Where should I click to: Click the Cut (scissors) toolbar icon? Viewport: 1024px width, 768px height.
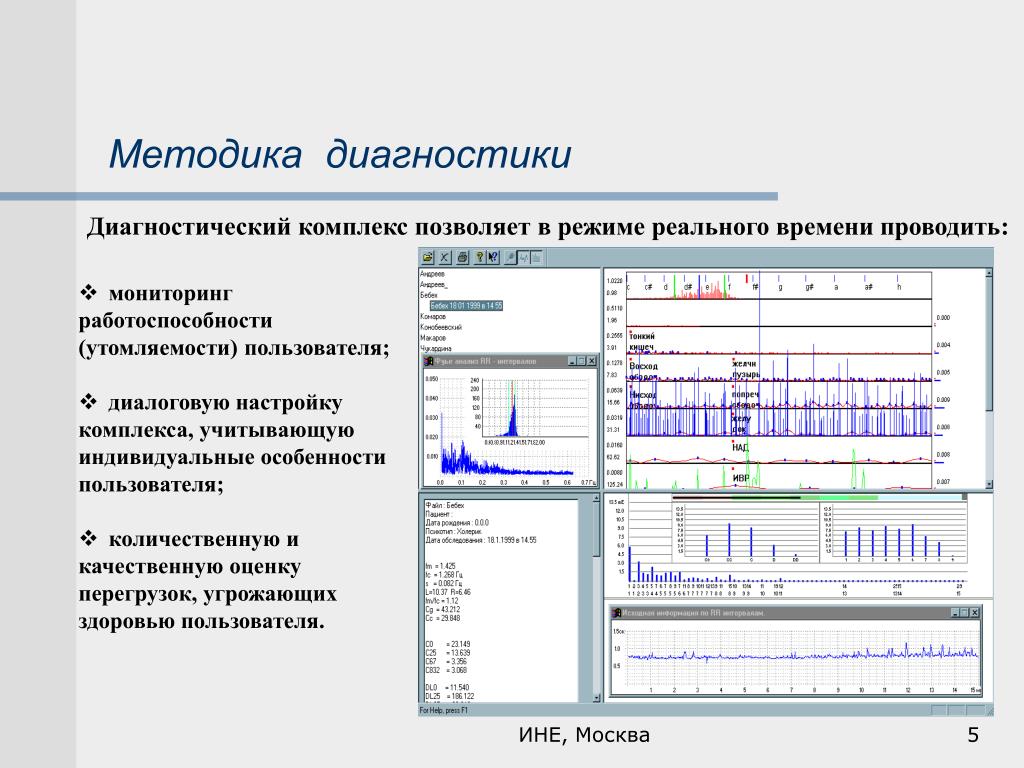443,257
